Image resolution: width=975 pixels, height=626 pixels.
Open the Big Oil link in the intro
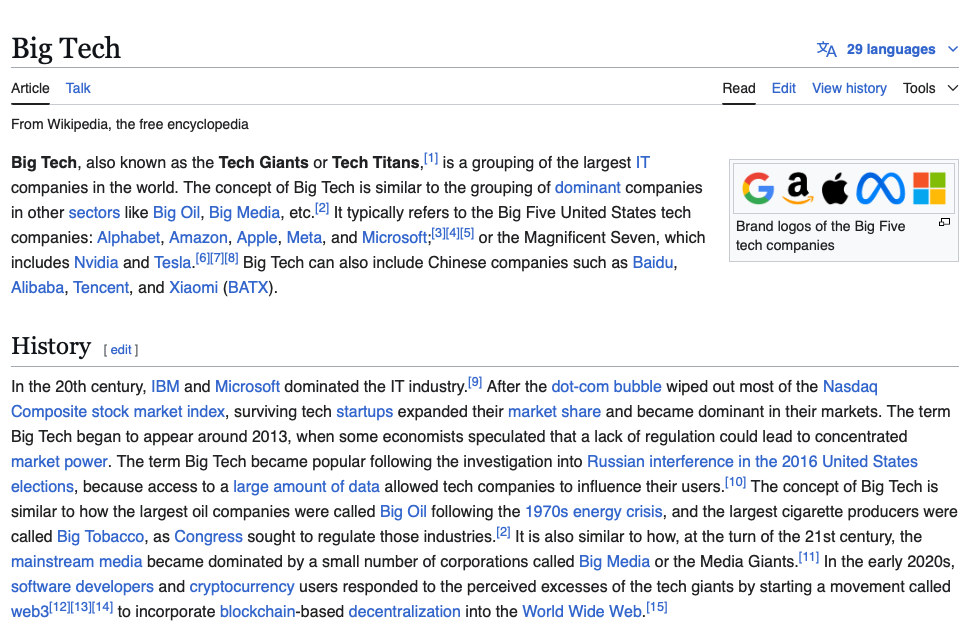177,213
